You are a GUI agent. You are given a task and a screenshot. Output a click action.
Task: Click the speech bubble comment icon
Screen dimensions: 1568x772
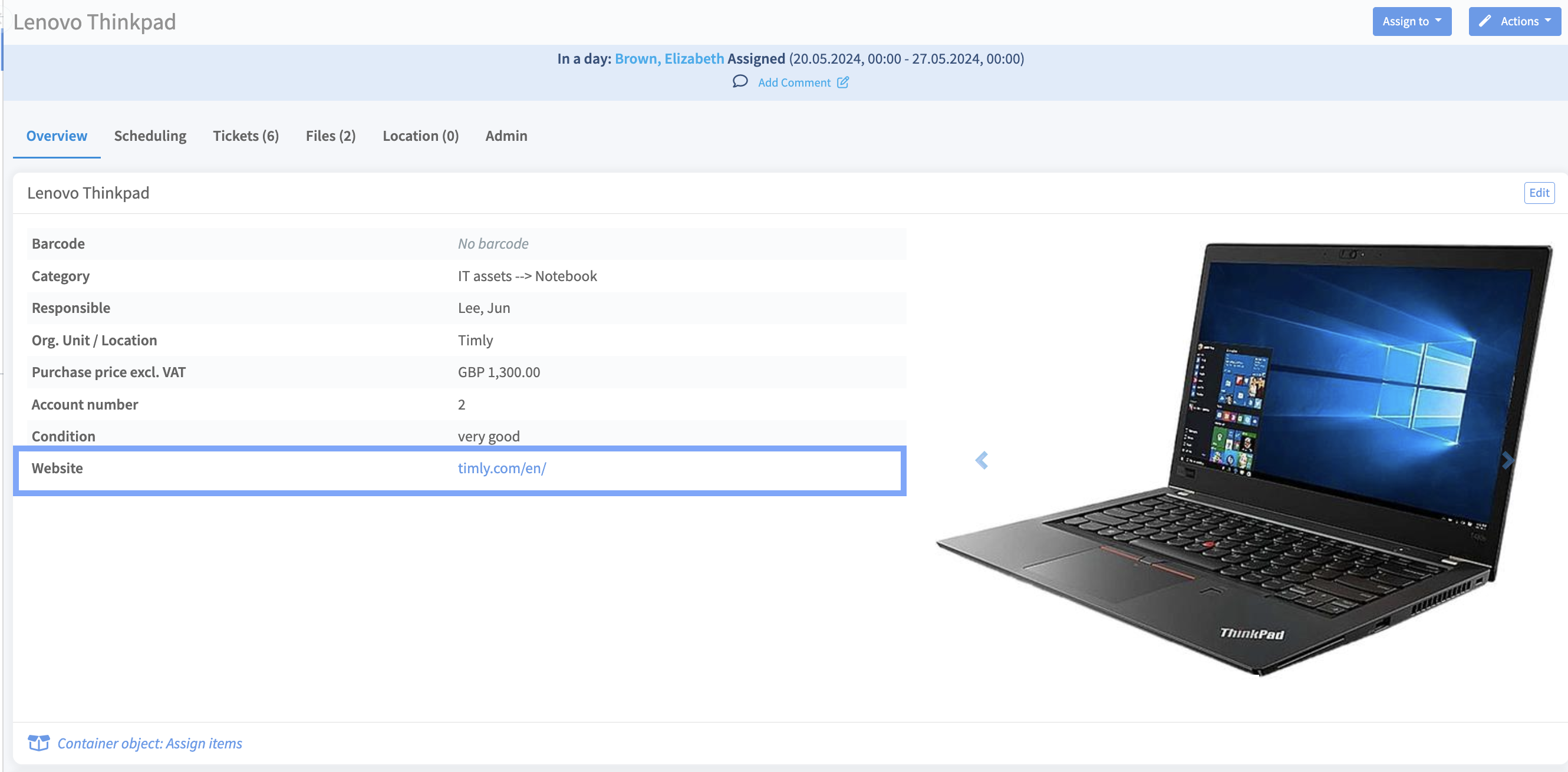point(740,81)
